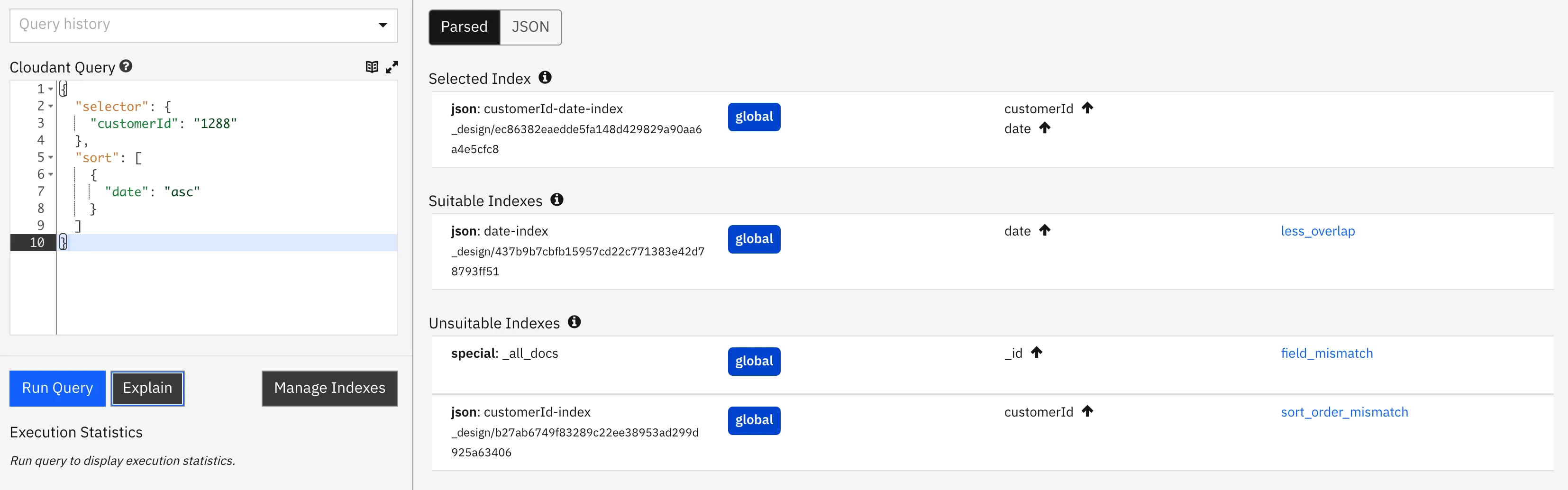Click the global badge in date-index row
The height and width of the screenshot is (490, 1568).
click(x=754, y=239)
